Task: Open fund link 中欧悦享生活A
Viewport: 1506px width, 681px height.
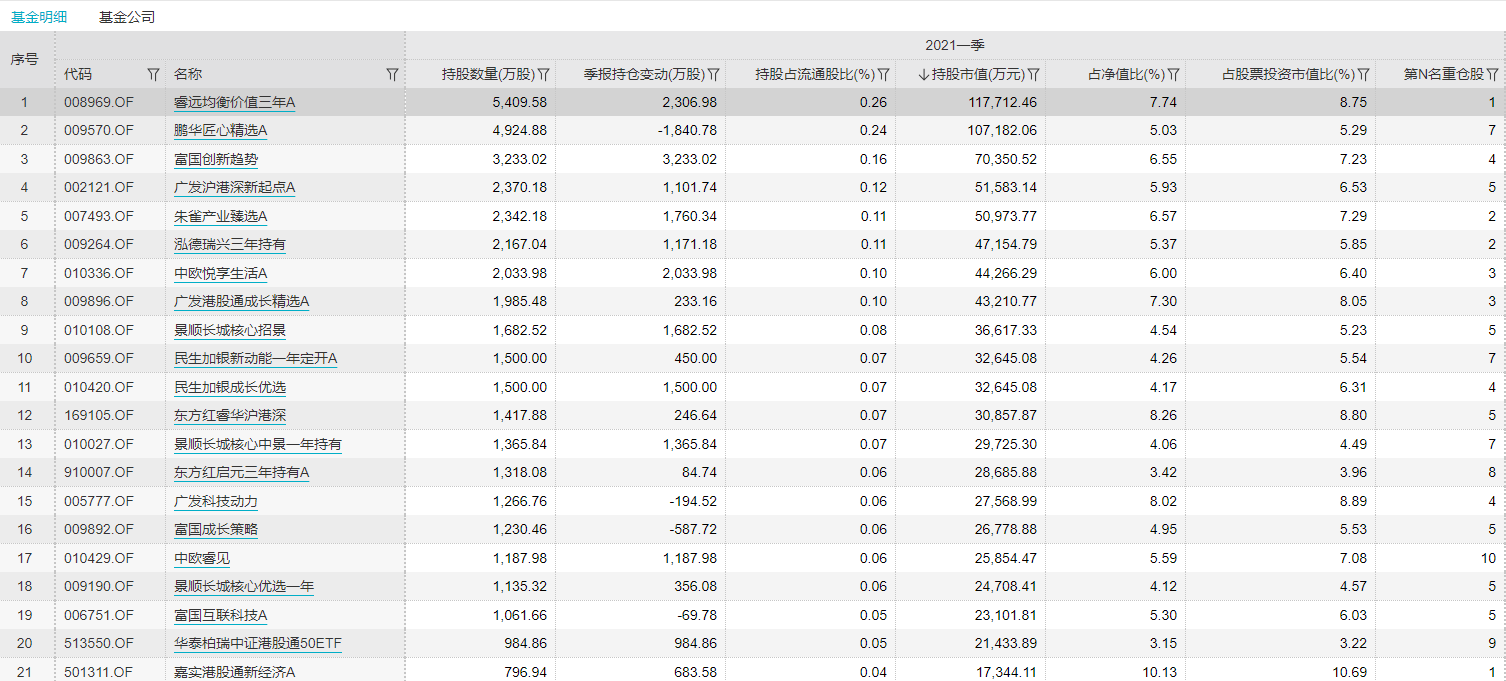Action: pos(221,273)
